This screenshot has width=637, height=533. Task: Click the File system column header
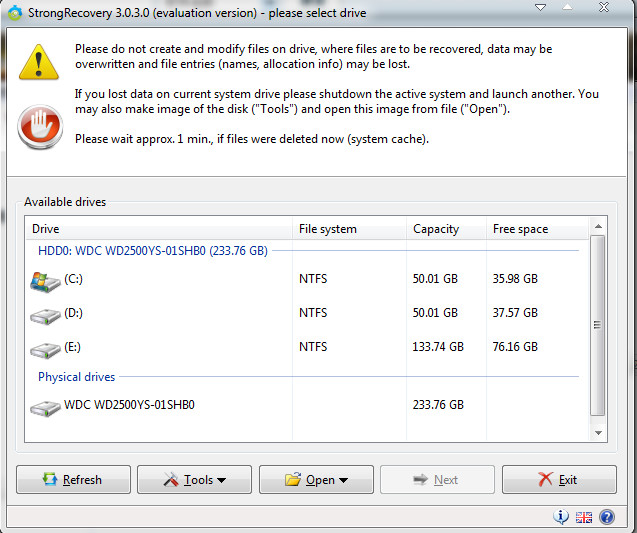click(349, 229)
